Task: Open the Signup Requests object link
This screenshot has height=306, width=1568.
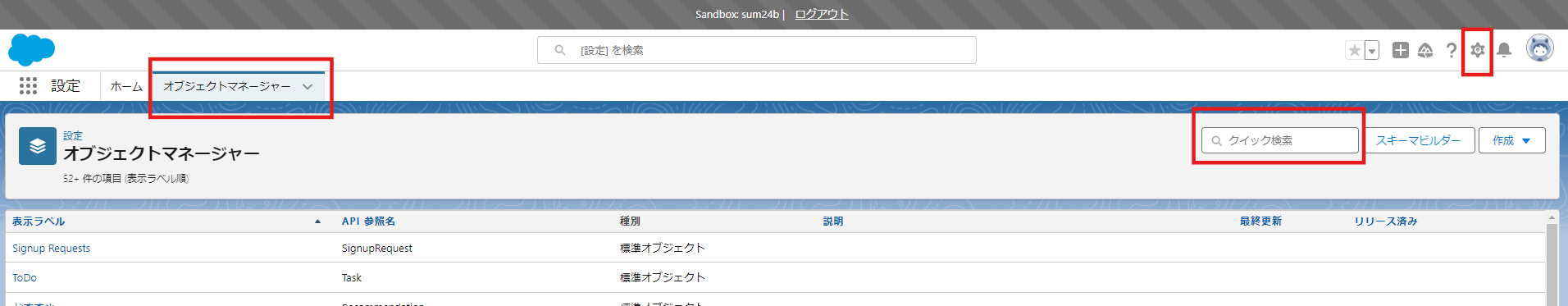Action: click(x=51, y=248)
